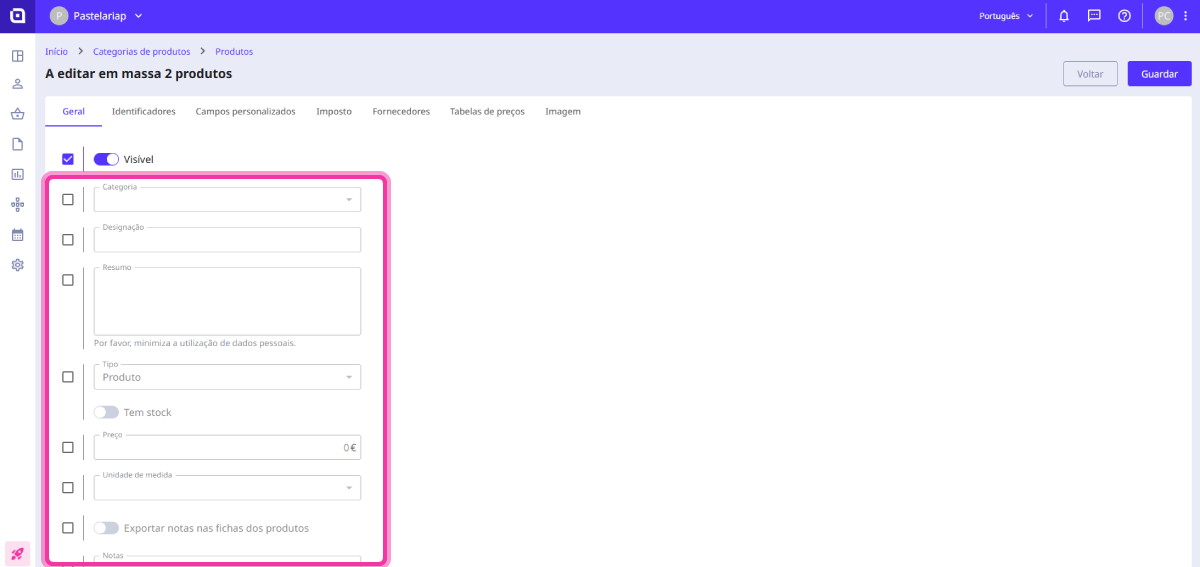Tick the Exportar notas row checkbox
The width and height of the screenshot is (1200, 567).
pos(68,528)
